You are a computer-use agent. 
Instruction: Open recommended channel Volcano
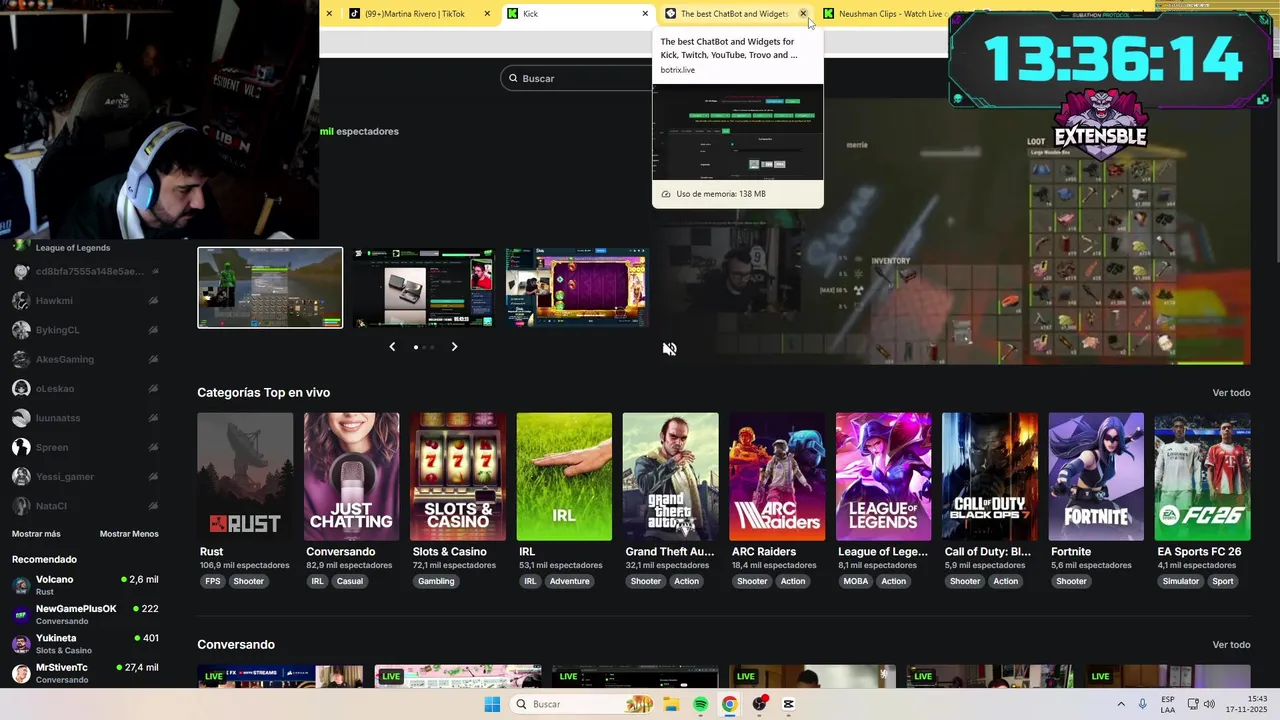86,586
